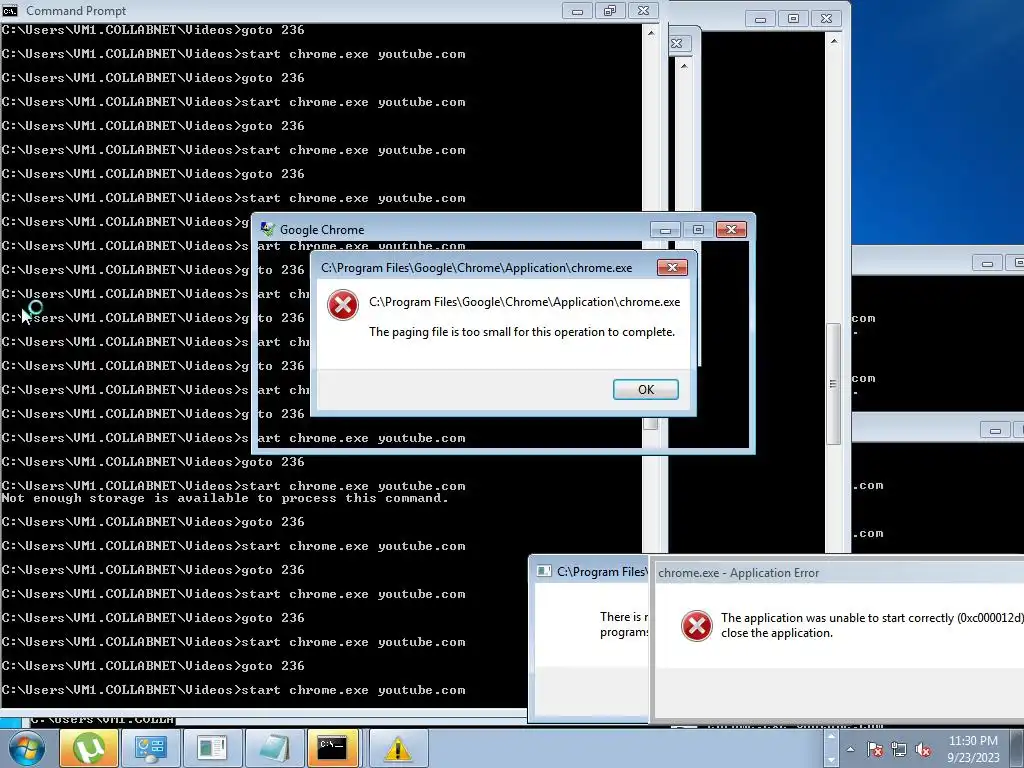Minimize the main Command Prompt window
This screenshot has width=1024, height=768.
(577, 11)
